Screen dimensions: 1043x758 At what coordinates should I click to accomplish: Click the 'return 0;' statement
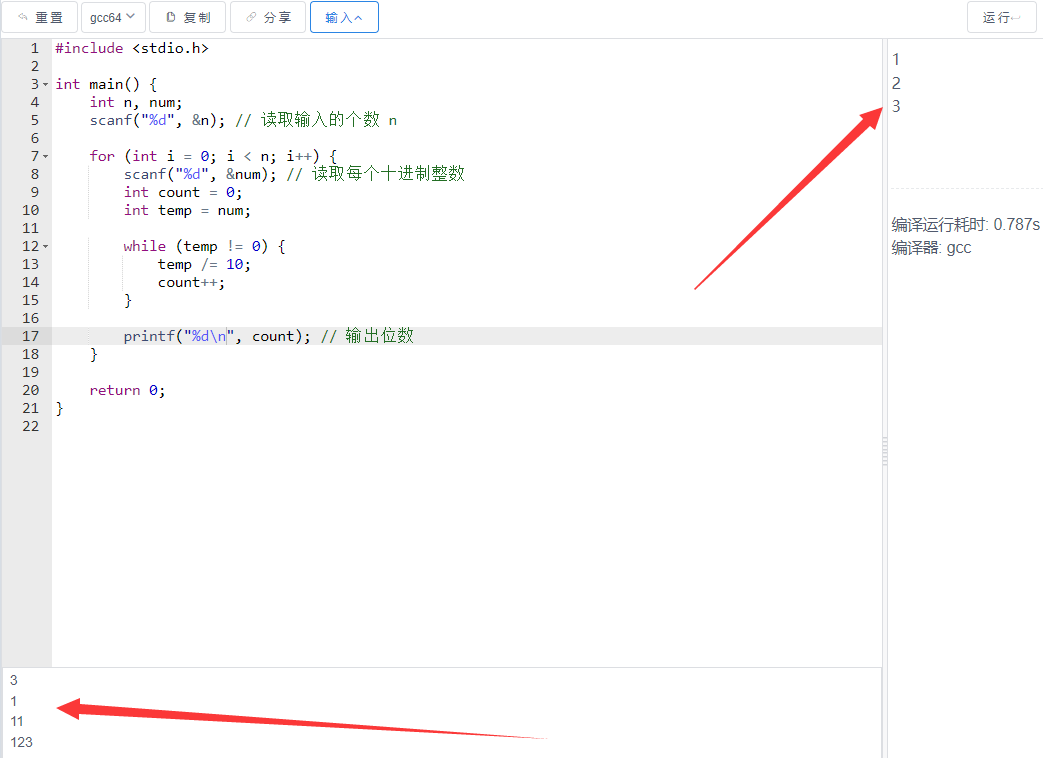click(x=127, y=390)
